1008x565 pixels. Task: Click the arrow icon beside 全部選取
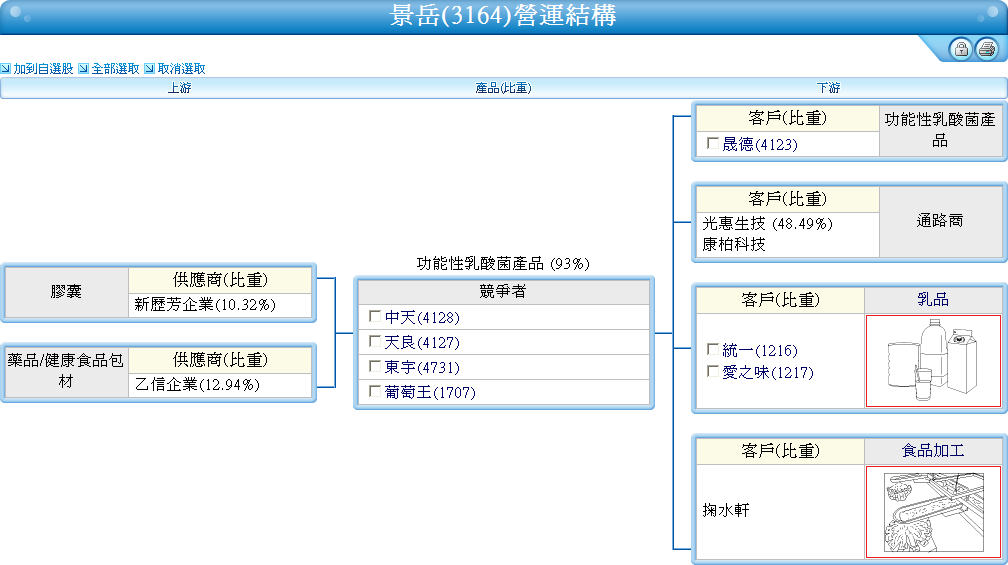tap(84, 68)
